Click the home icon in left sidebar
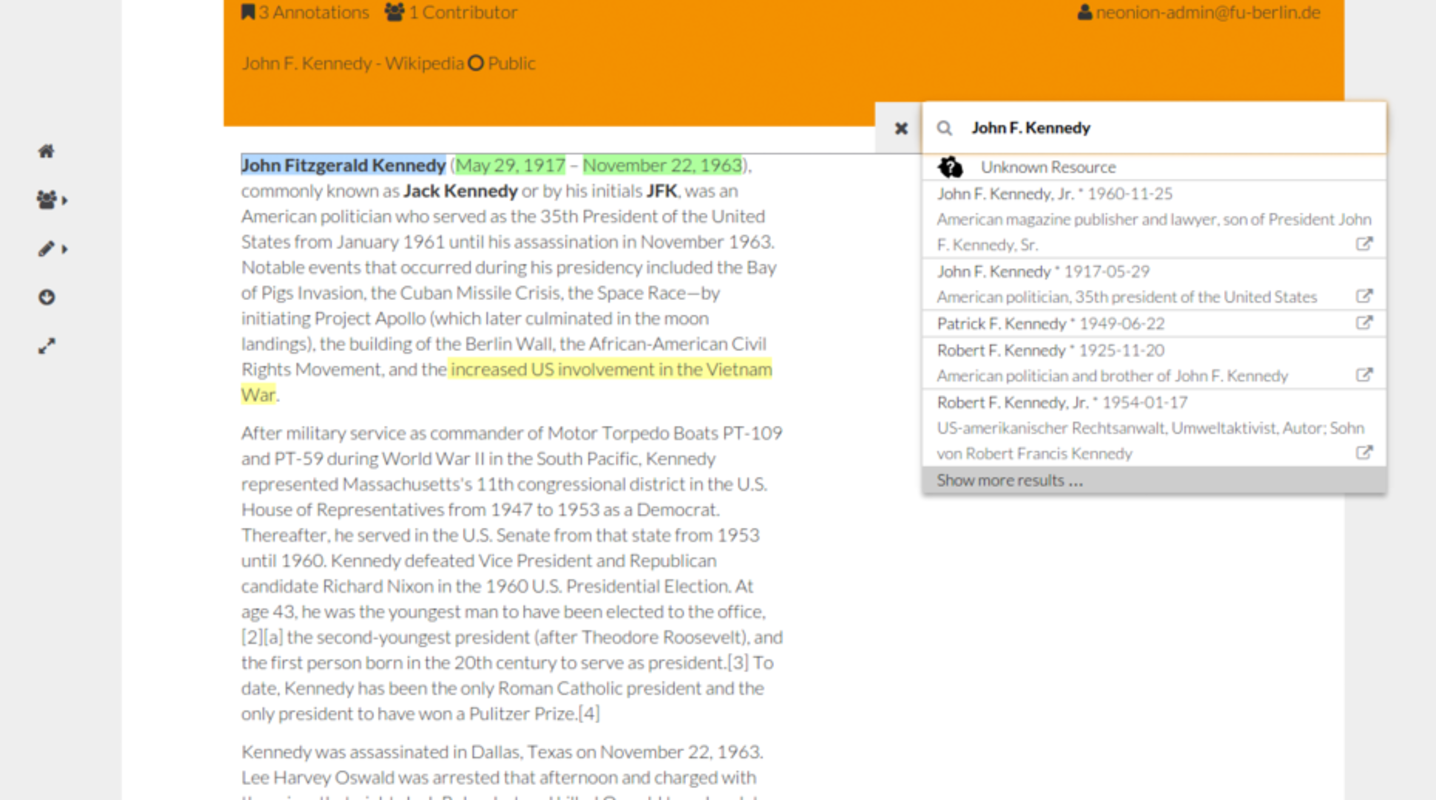Viewport: 1436px width, 800px height. click(46, 151)
